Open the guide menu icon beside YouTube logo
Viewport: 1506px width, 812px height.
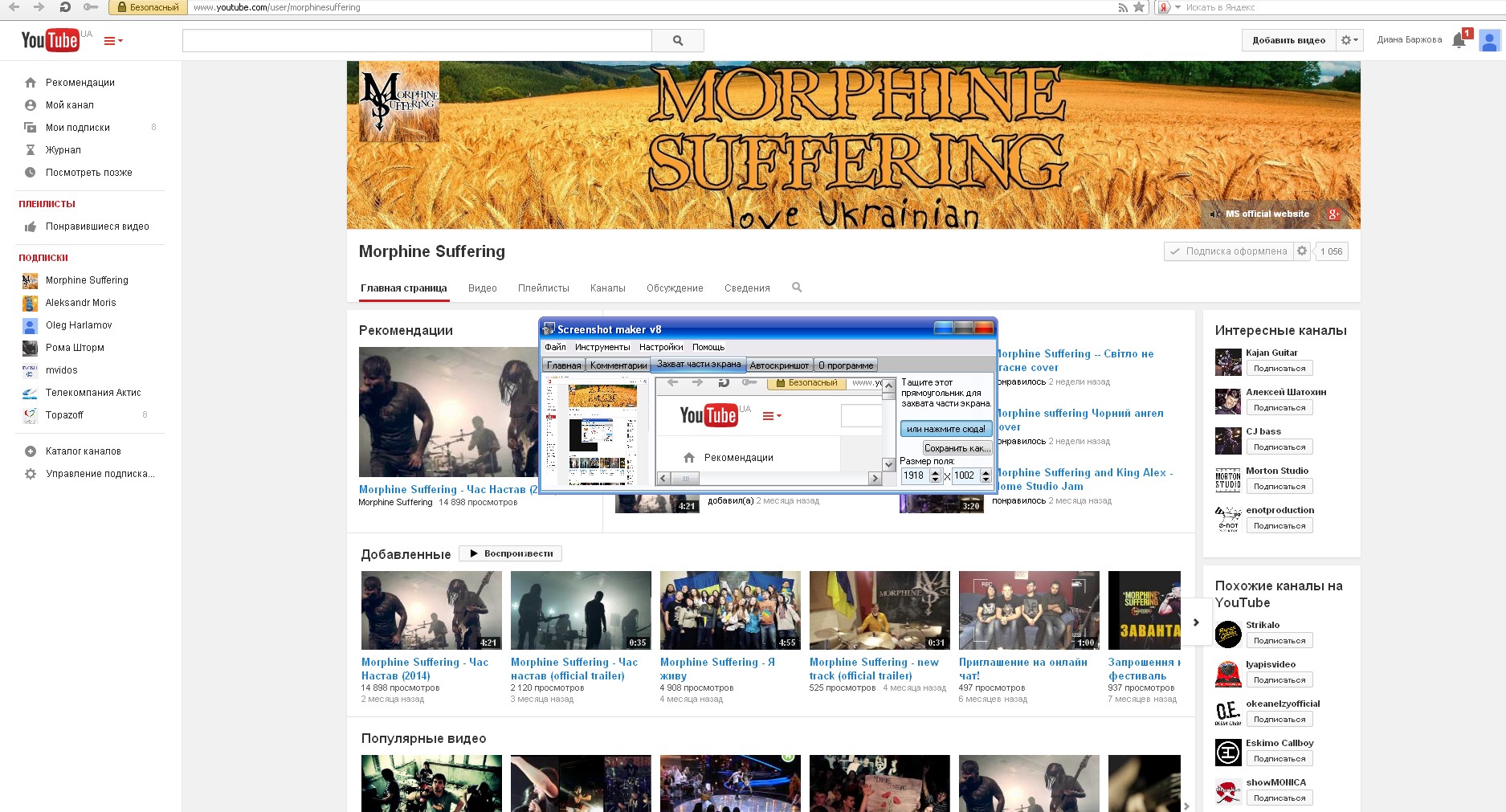113,41
